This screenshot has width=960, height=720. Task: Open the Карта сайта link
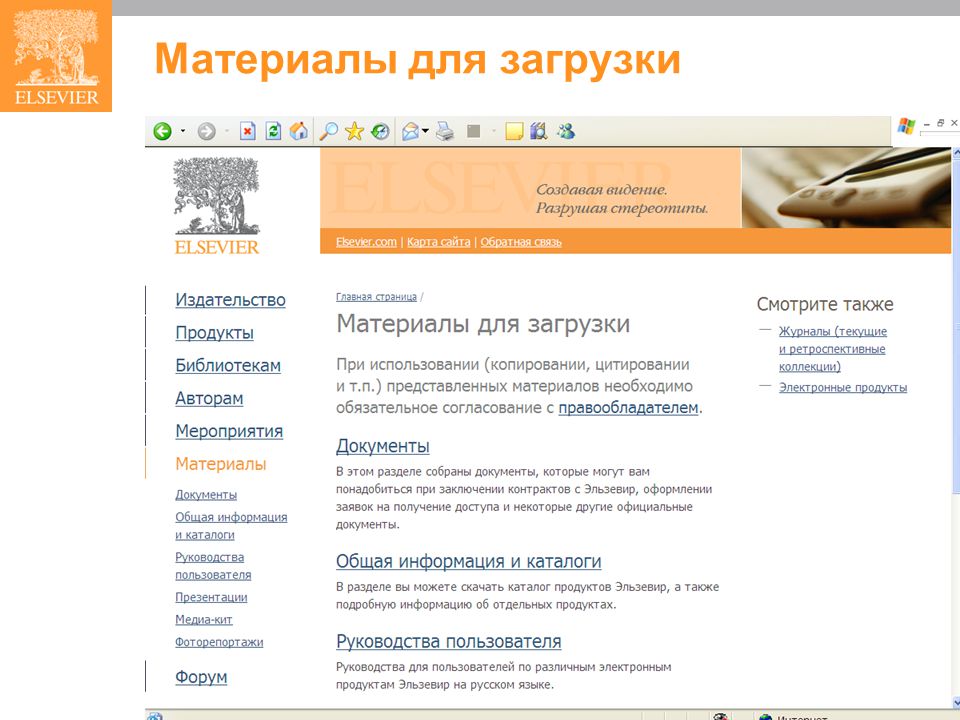tap(438, 242)
